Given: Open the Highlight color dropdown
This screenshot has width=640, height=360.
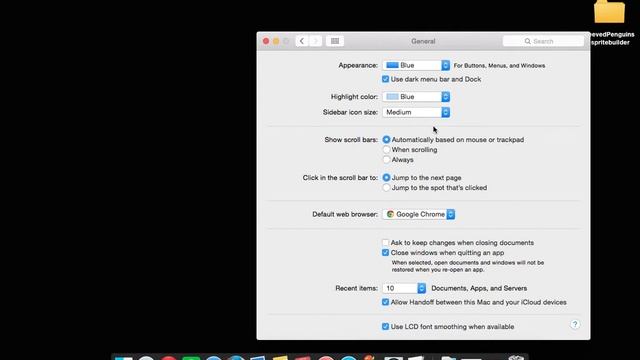Looking at the screenshot, I should pyautogui.click(x=416, y=97).
